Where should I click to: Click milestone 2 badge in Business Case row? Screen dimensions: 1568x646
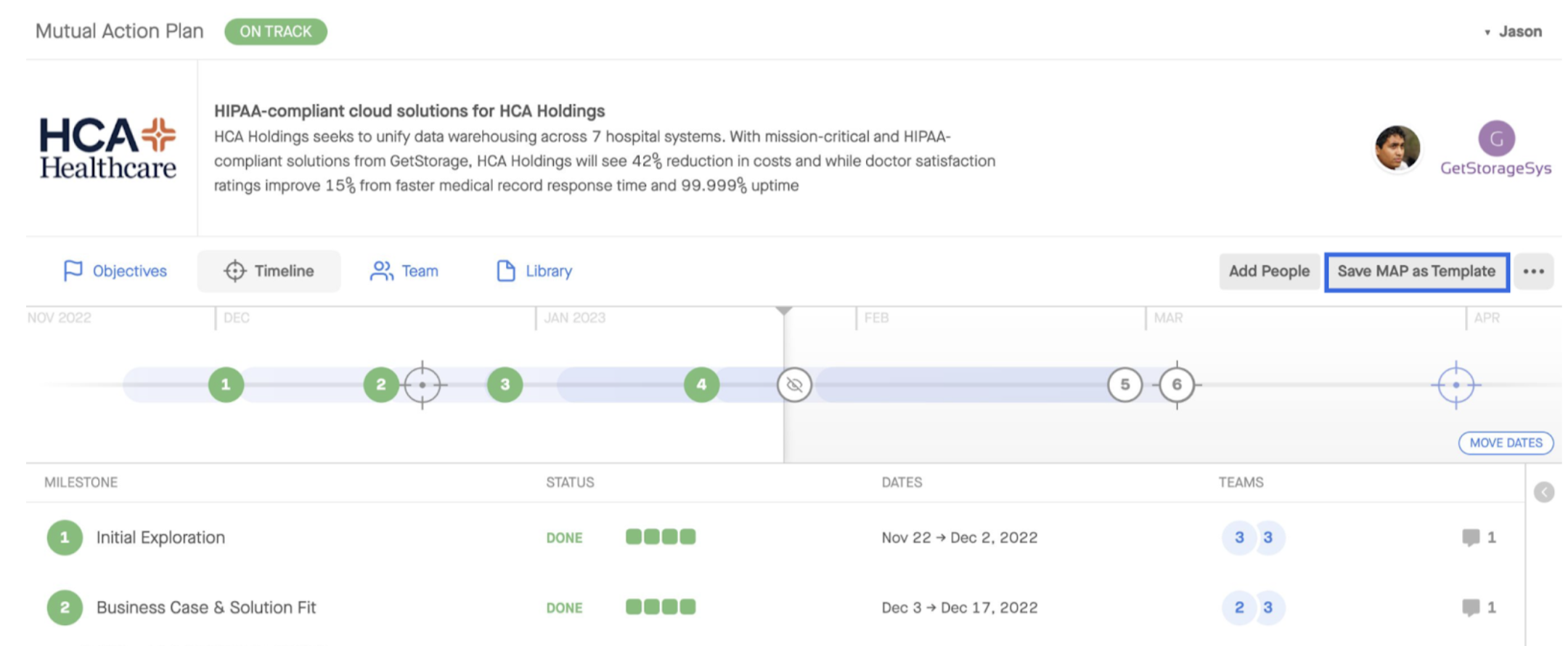[x=65, y=608]
